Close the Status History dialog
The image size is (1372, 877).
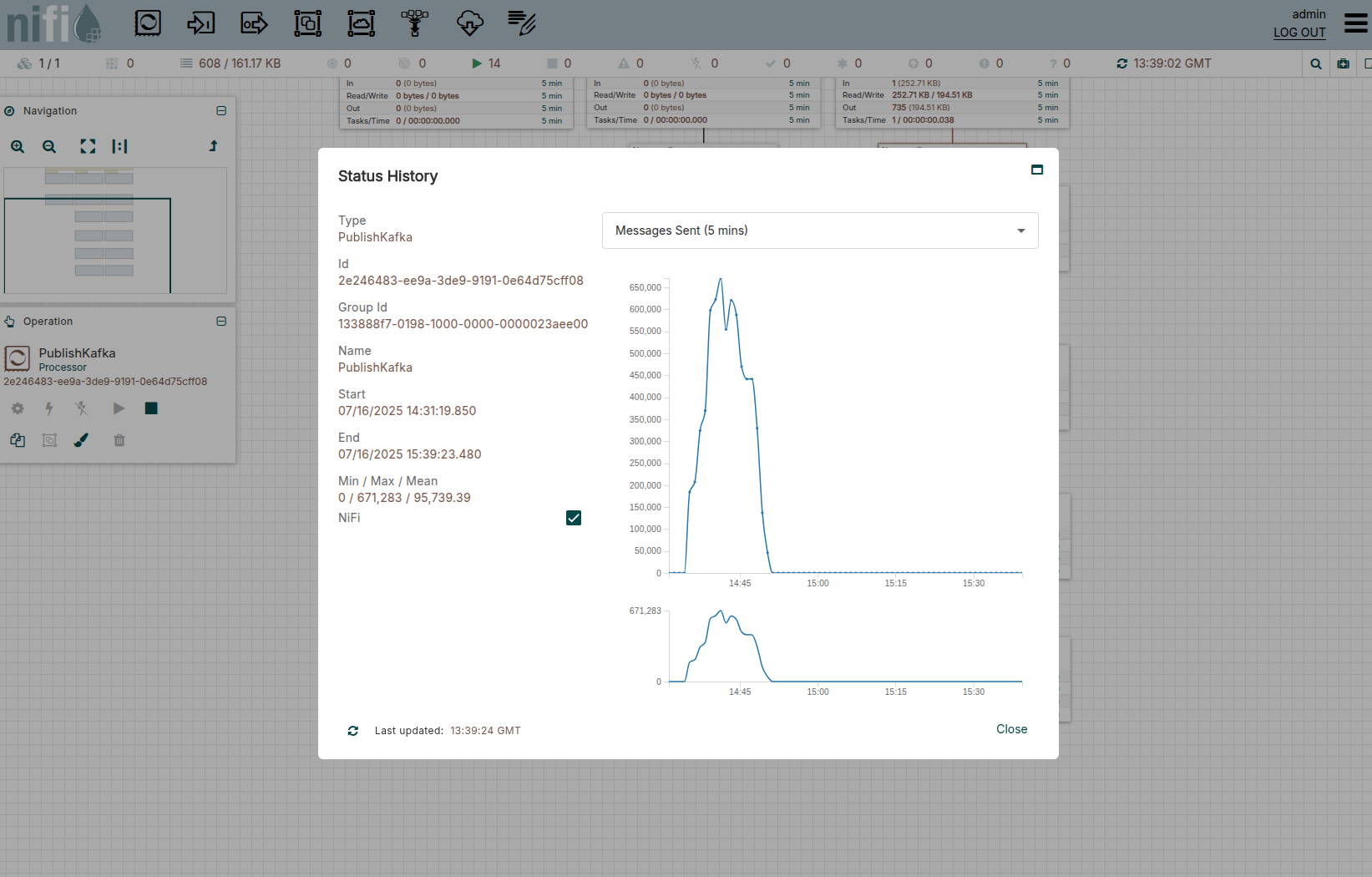[1011, 729]
